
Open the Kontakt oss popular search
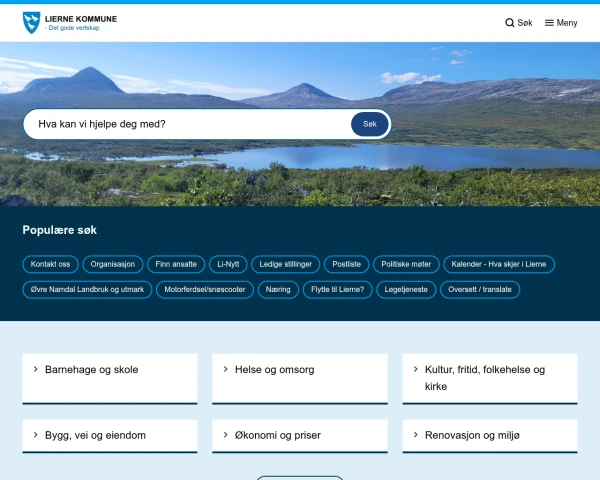point(51,264)
